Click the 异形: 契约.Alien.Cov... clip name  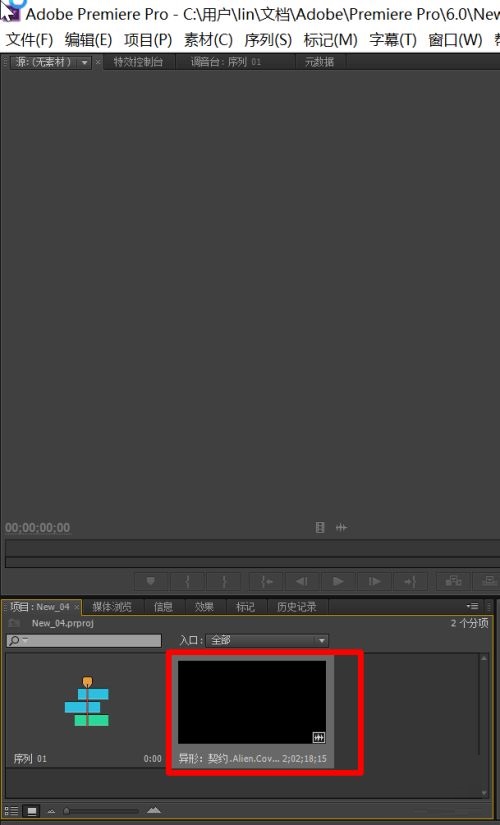(229, 759)
